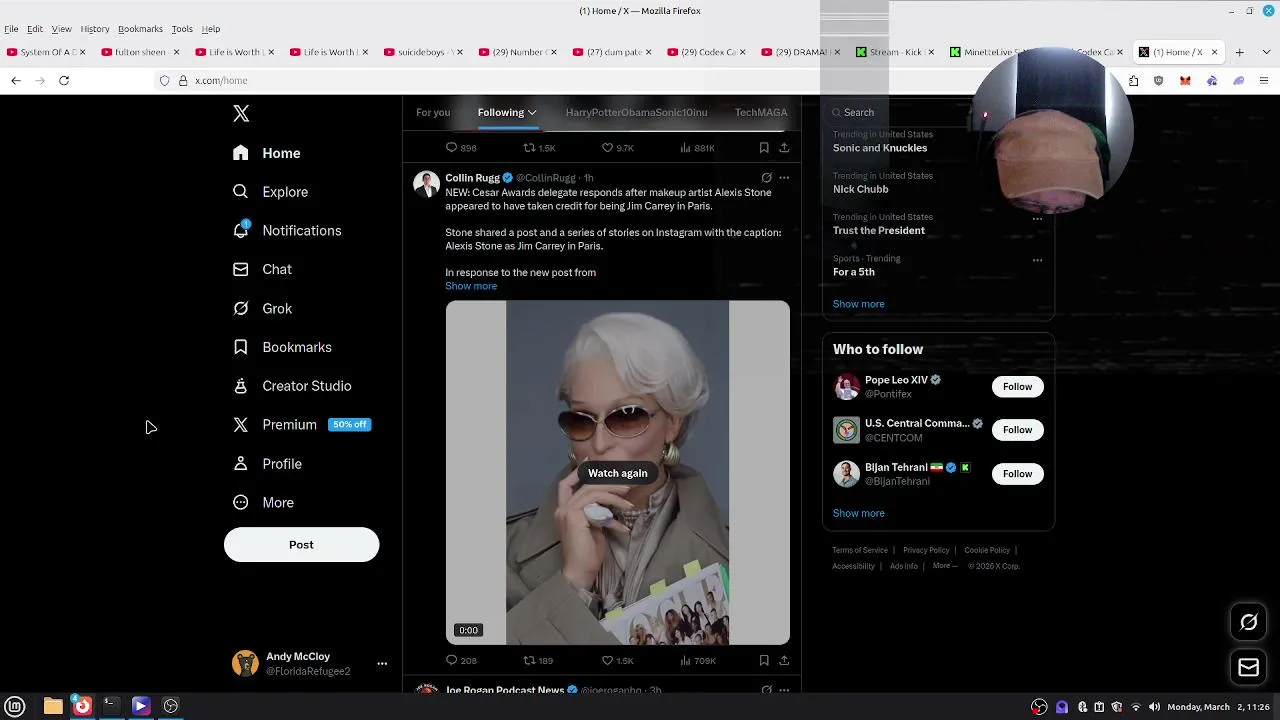The height and width of the screenshot is (720, 1280).
Task: Open the Terms of Service link
Action: [x=860, y=550]
